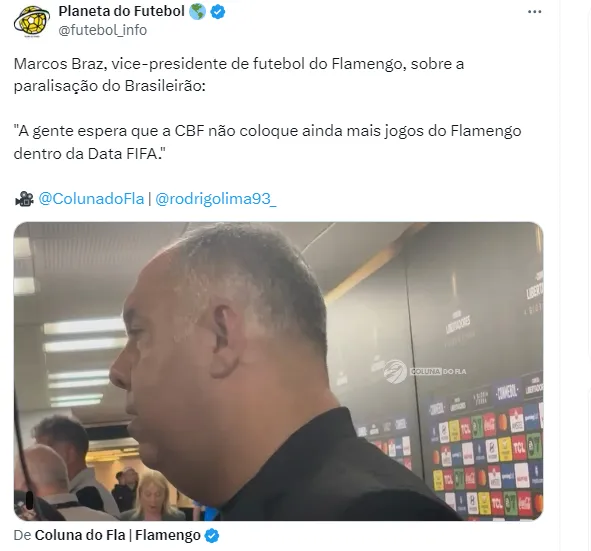The width and height of the screenshot is (591, 551).
Task: Open the @ColunadoFla mention
Action: [91, 199]
